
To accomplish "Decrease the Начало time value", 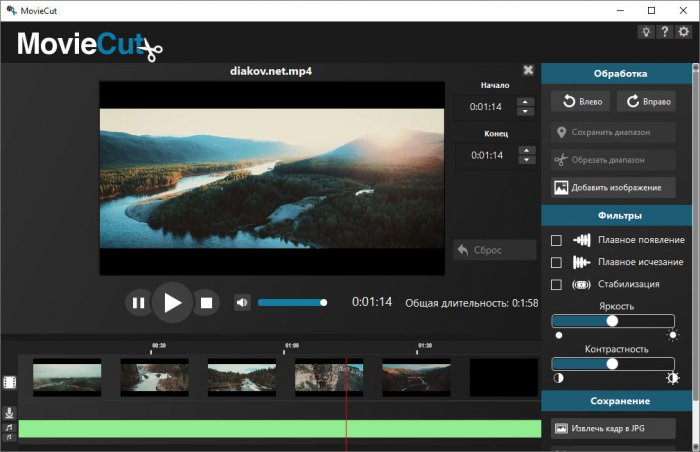I will tap(525, 111).
